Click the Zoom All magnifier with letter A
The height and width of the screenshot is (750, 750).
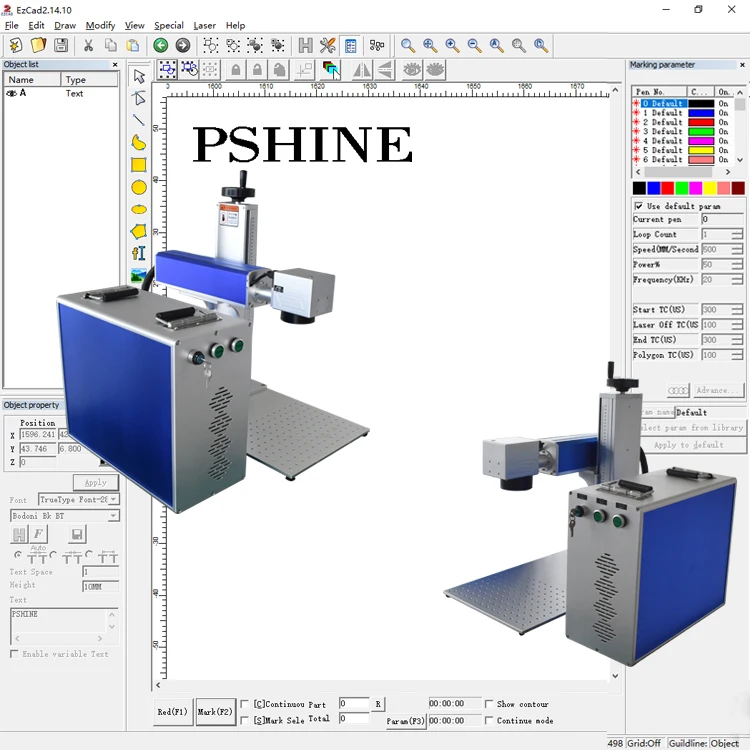(x=496, y=45)
